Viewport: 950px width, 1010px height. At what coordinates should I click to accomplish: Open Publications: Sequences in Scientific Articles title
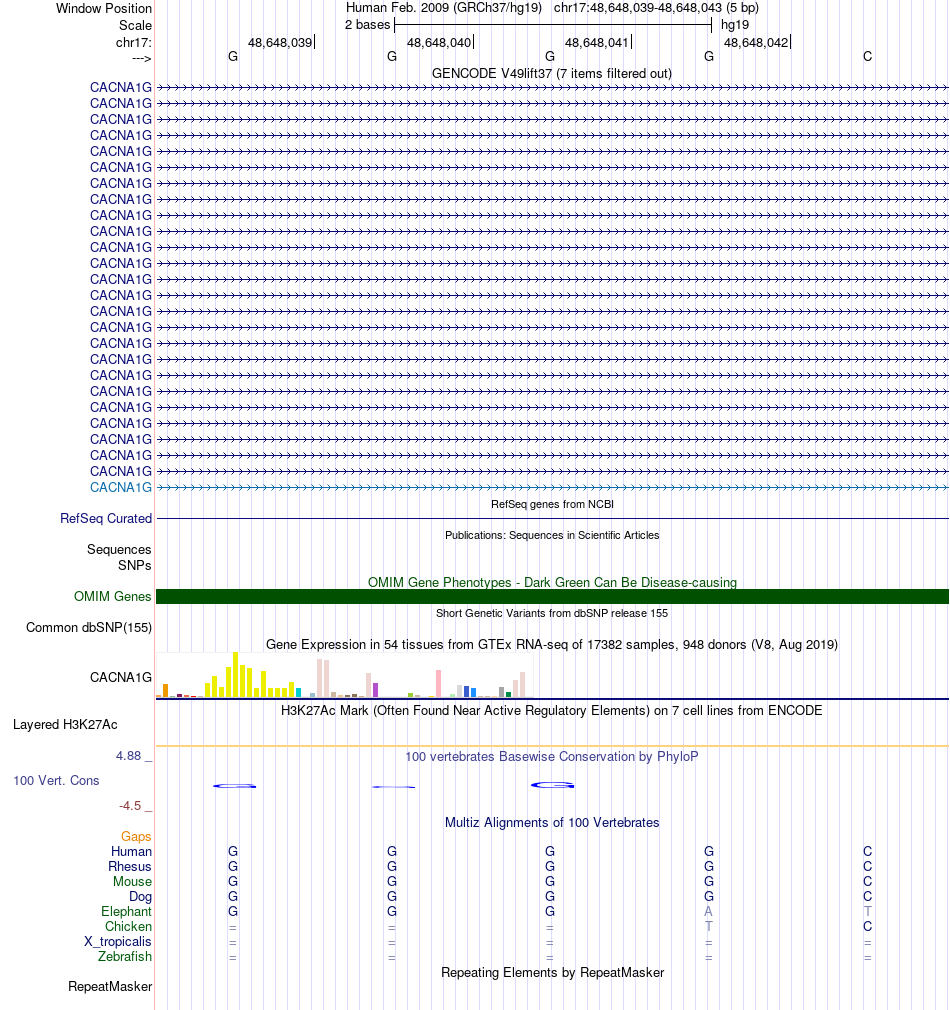(x=552, y=535)
